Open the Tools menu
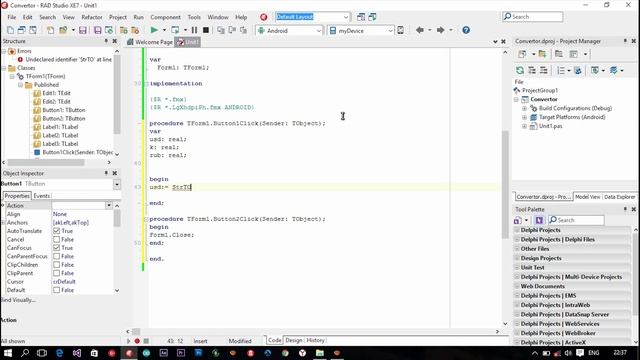The width and height of the screenshot is (640, 360). 194,17
